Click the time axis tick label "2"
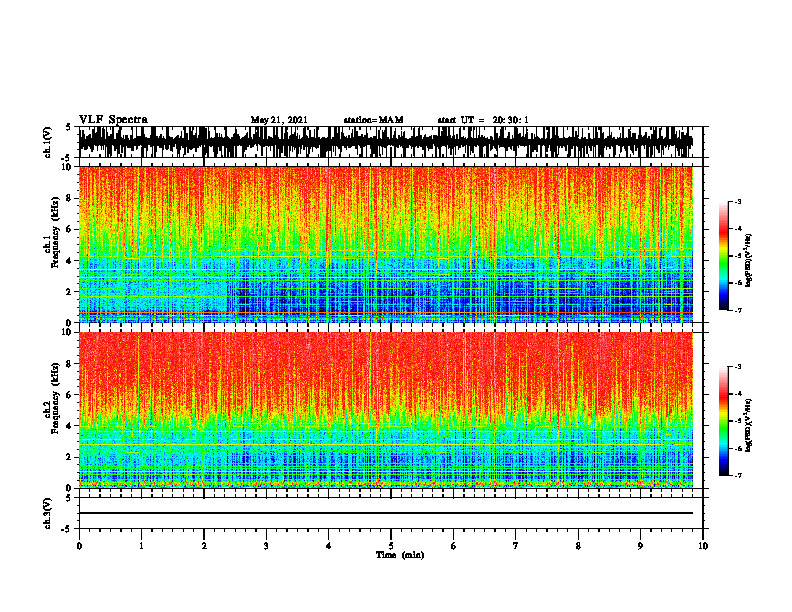The width and height of the screenshot is (792, 612). 204,546
